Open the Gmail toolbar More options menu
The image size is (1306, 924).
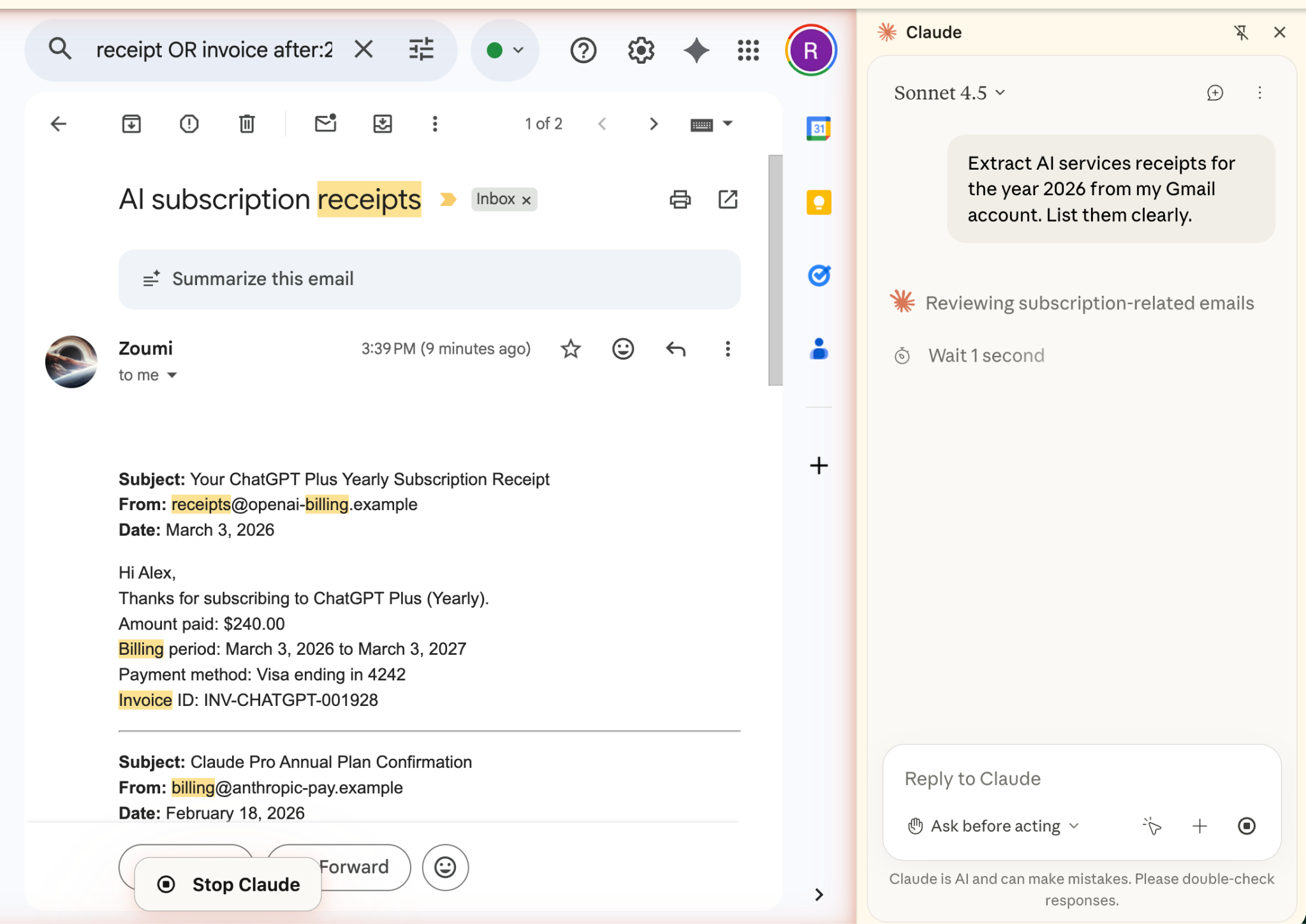point(435,124)
